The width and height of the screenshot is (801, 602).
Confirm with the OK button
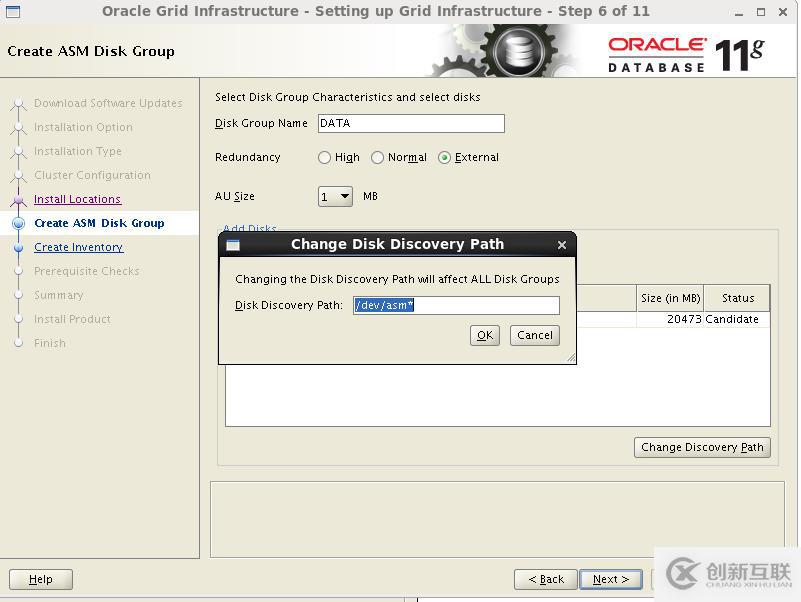pos(485,335)
